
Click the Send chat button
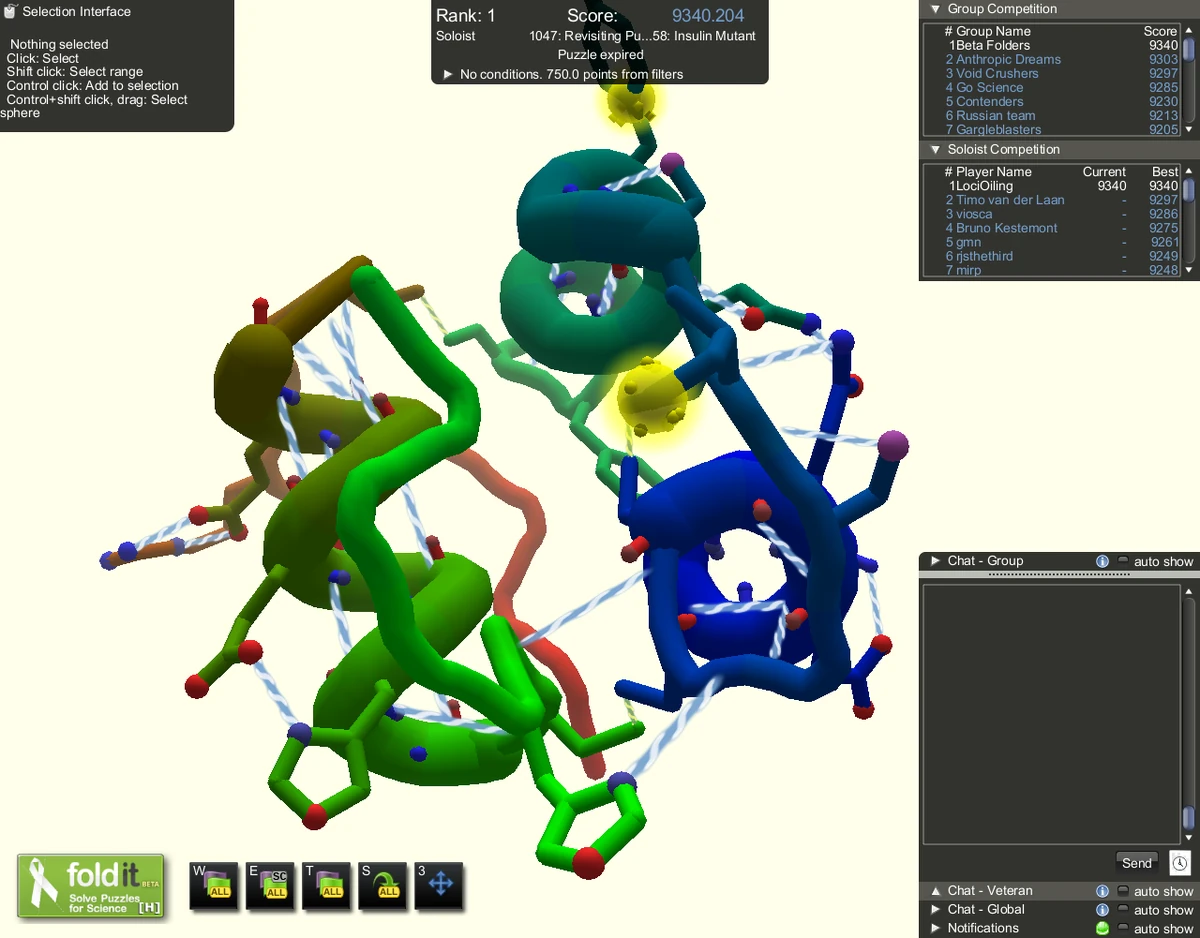[1137, 863]
